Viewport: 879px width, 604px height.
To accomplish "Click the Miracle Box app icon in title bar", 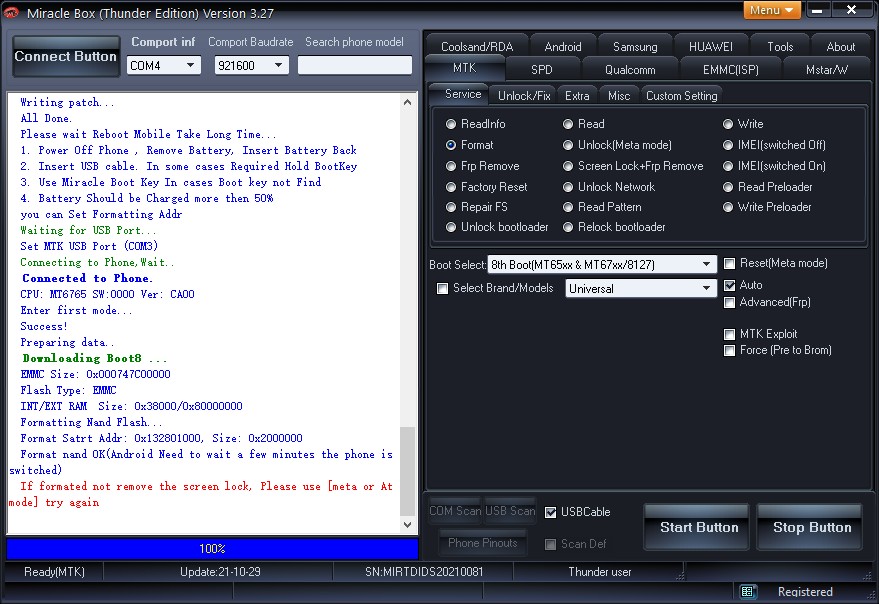I will coord(11,12).
